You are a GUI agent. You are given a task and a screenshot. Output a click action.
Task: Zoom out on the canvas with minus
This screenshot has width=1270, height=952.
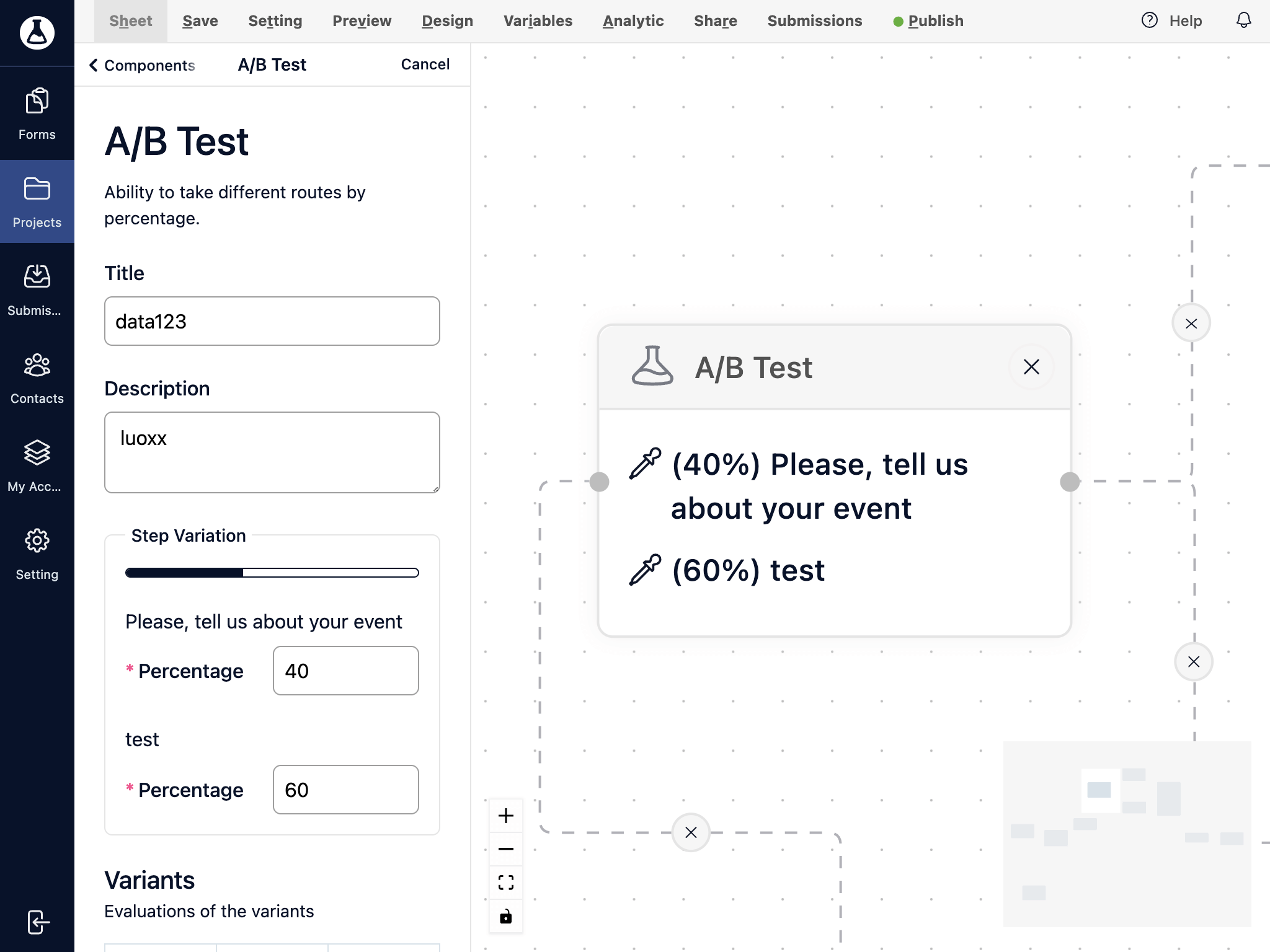(x=506, y=849)
